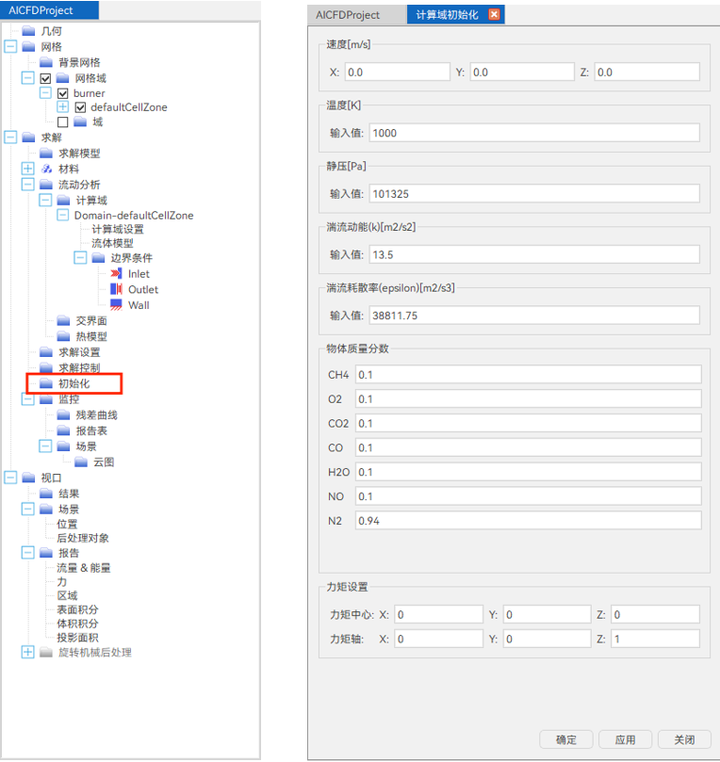Click the Outlet boundary condition icon

coord(117,289)
